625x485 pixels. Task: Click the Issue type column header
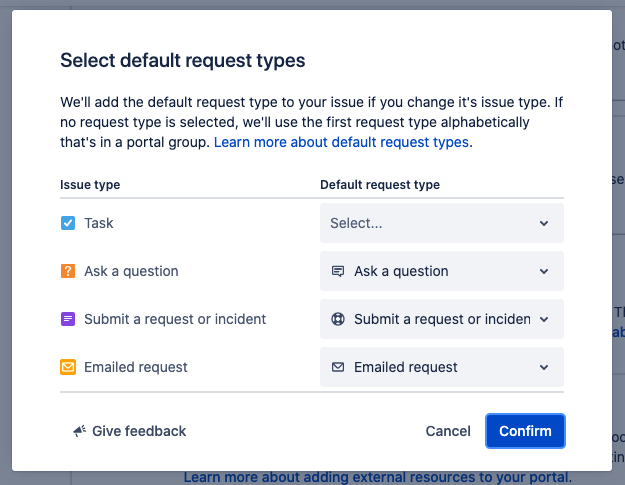coord(90,185)
